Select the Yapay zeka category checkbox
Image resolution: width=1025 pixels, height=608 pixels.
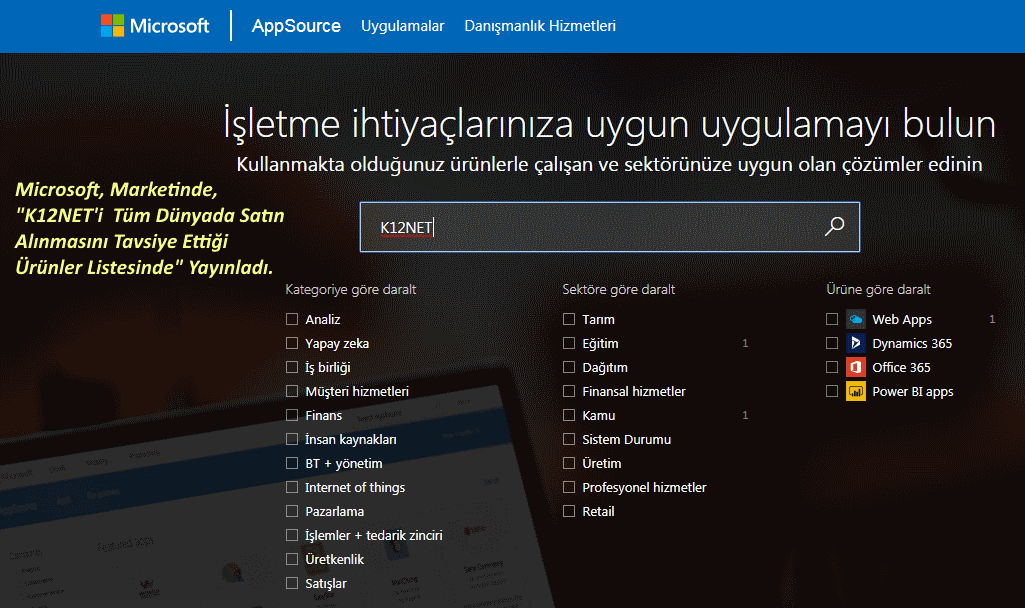click(292, 344)
